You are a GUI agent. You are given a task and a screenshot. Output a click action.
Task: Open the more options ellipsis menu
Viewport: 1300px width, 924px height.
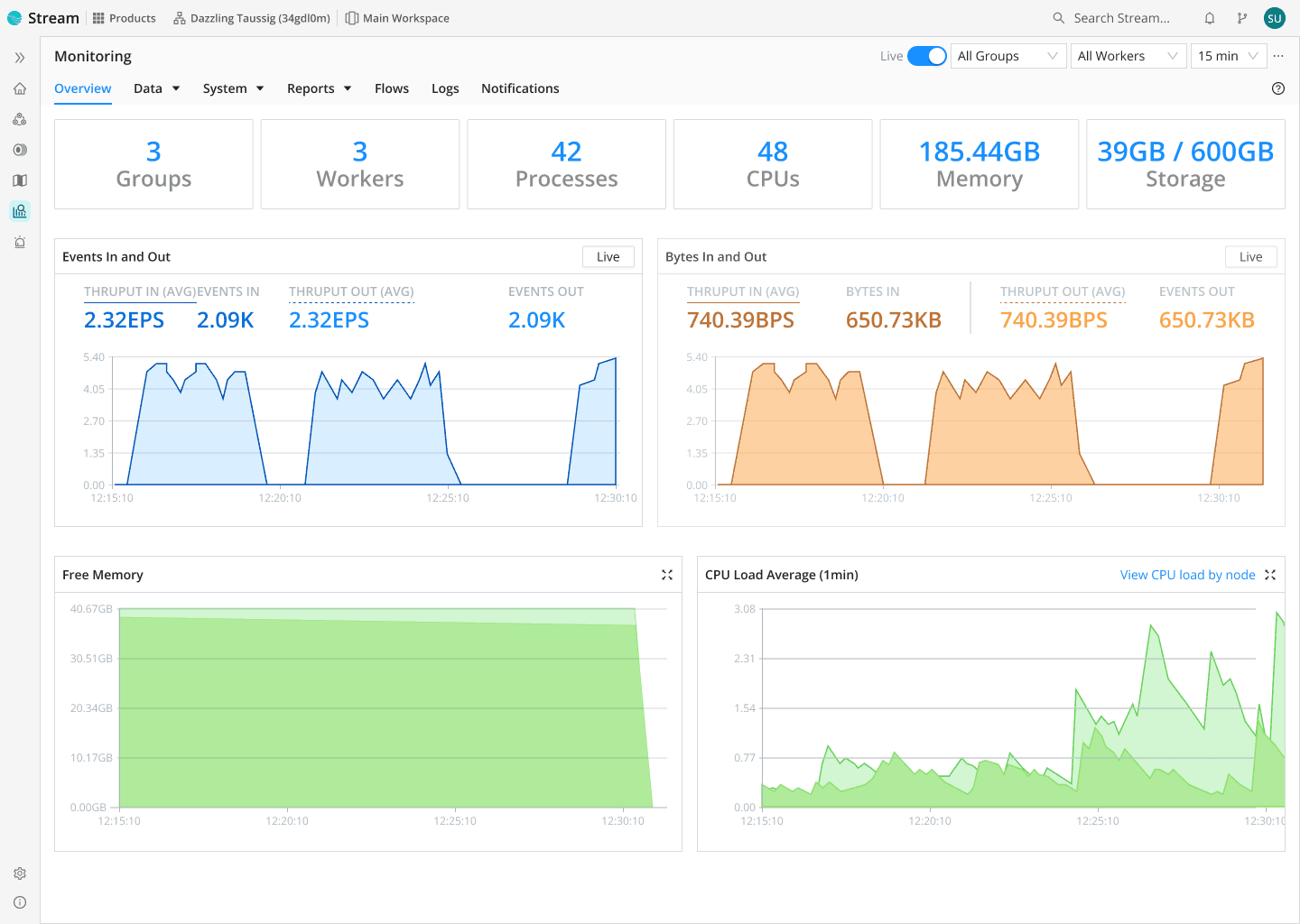coord(1278,56)
